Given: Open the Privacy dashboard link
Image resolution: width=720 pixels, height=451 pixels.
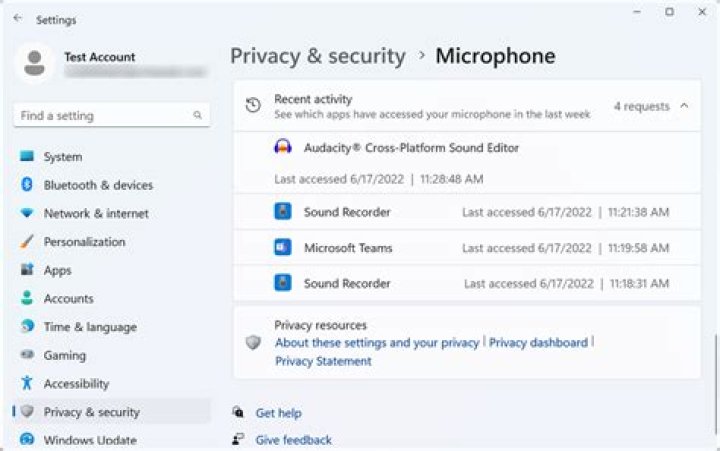Looking at the screenshot, I should tap(538, 343).
